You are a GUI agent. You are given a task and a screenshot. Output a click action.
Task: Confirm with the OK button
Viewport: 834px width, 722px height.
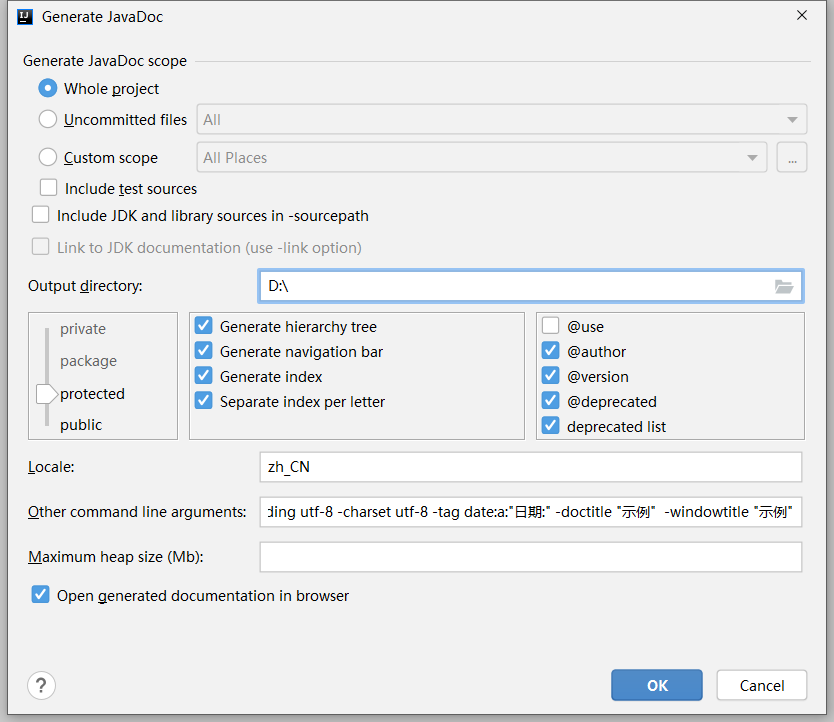tap(657, 685)
